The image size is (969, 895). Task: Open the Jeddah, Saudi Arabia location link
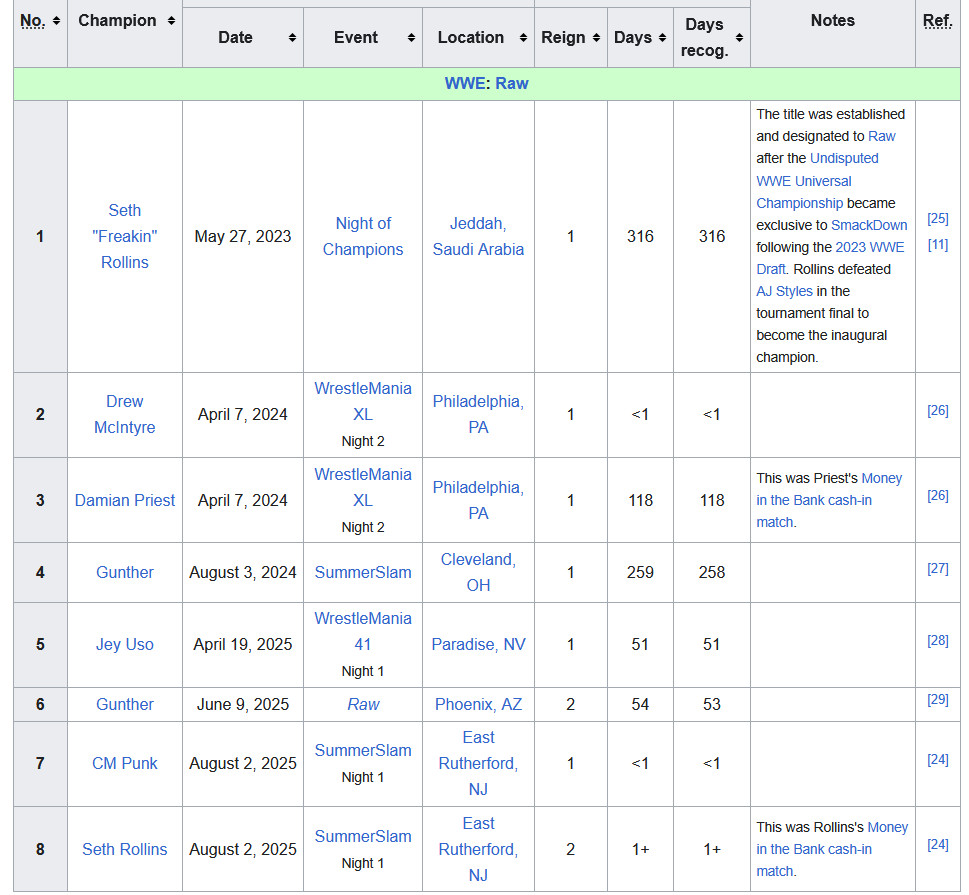tap(478, 236)
